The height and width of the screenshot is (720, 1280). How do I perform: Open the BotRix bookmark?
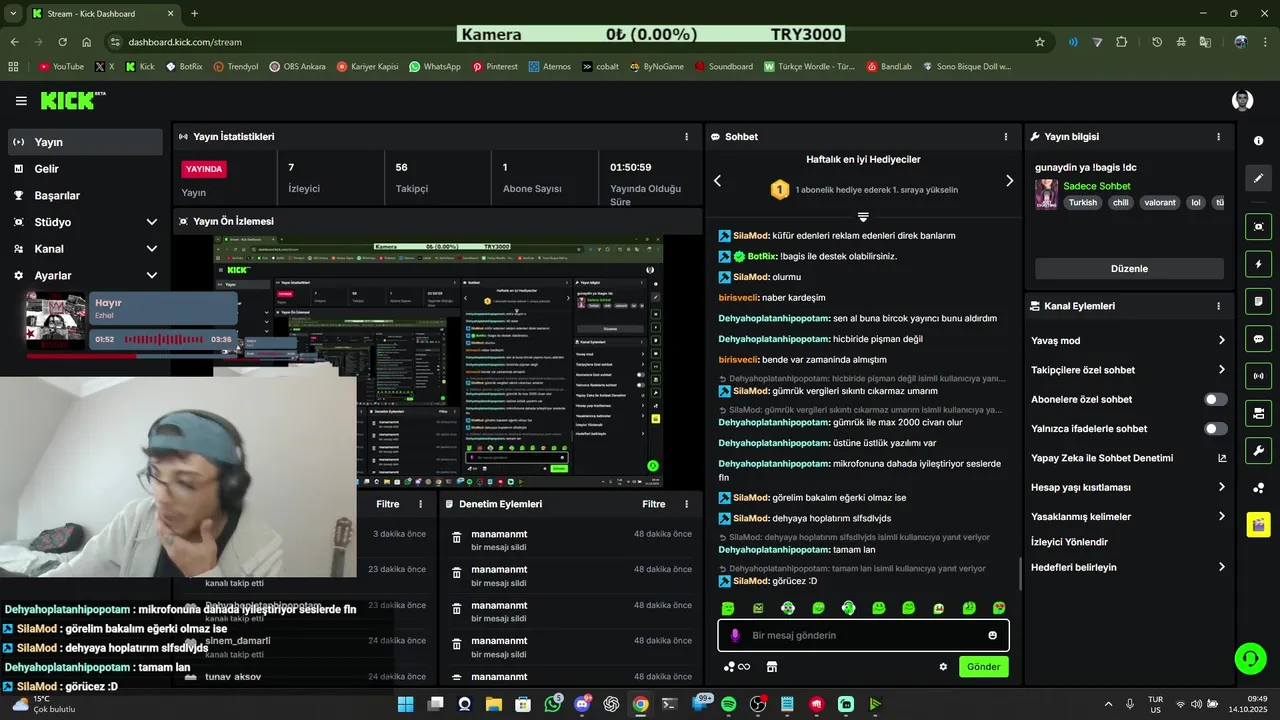tap(184, 67)
